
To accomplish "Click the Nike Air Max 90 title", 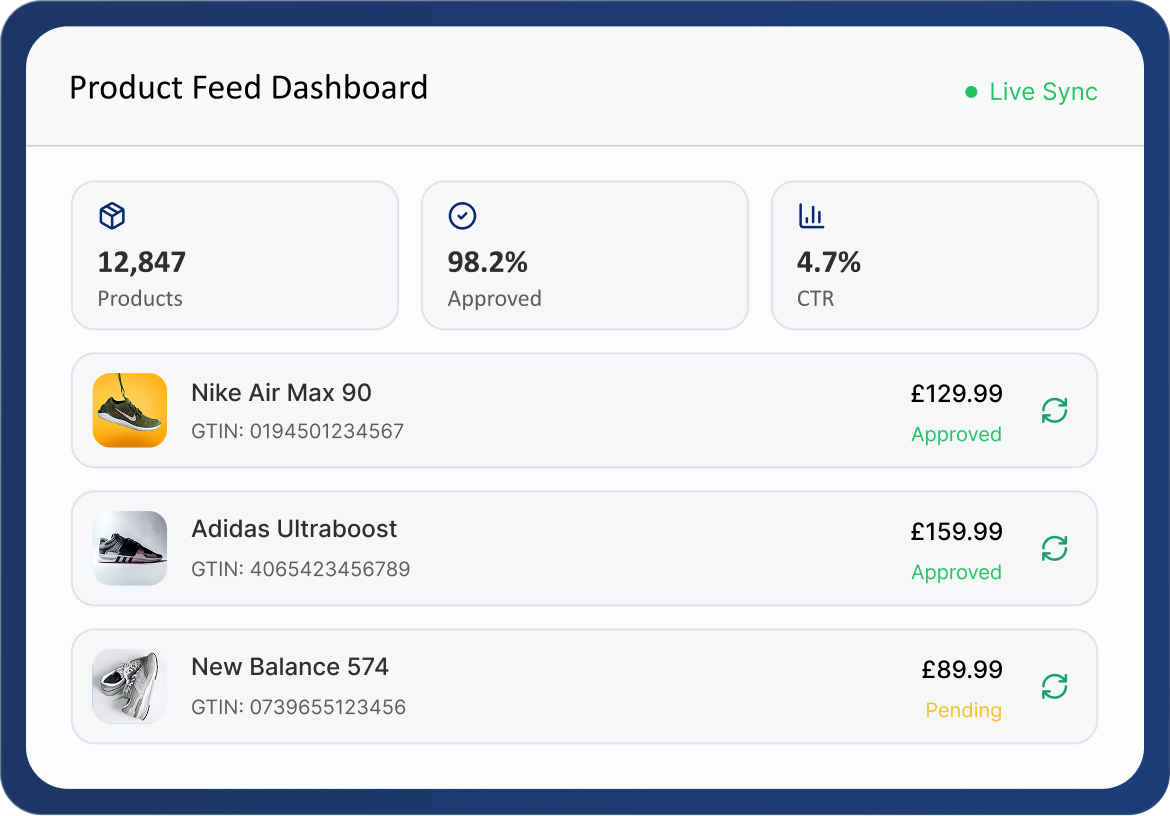I will tap(281, 393).
